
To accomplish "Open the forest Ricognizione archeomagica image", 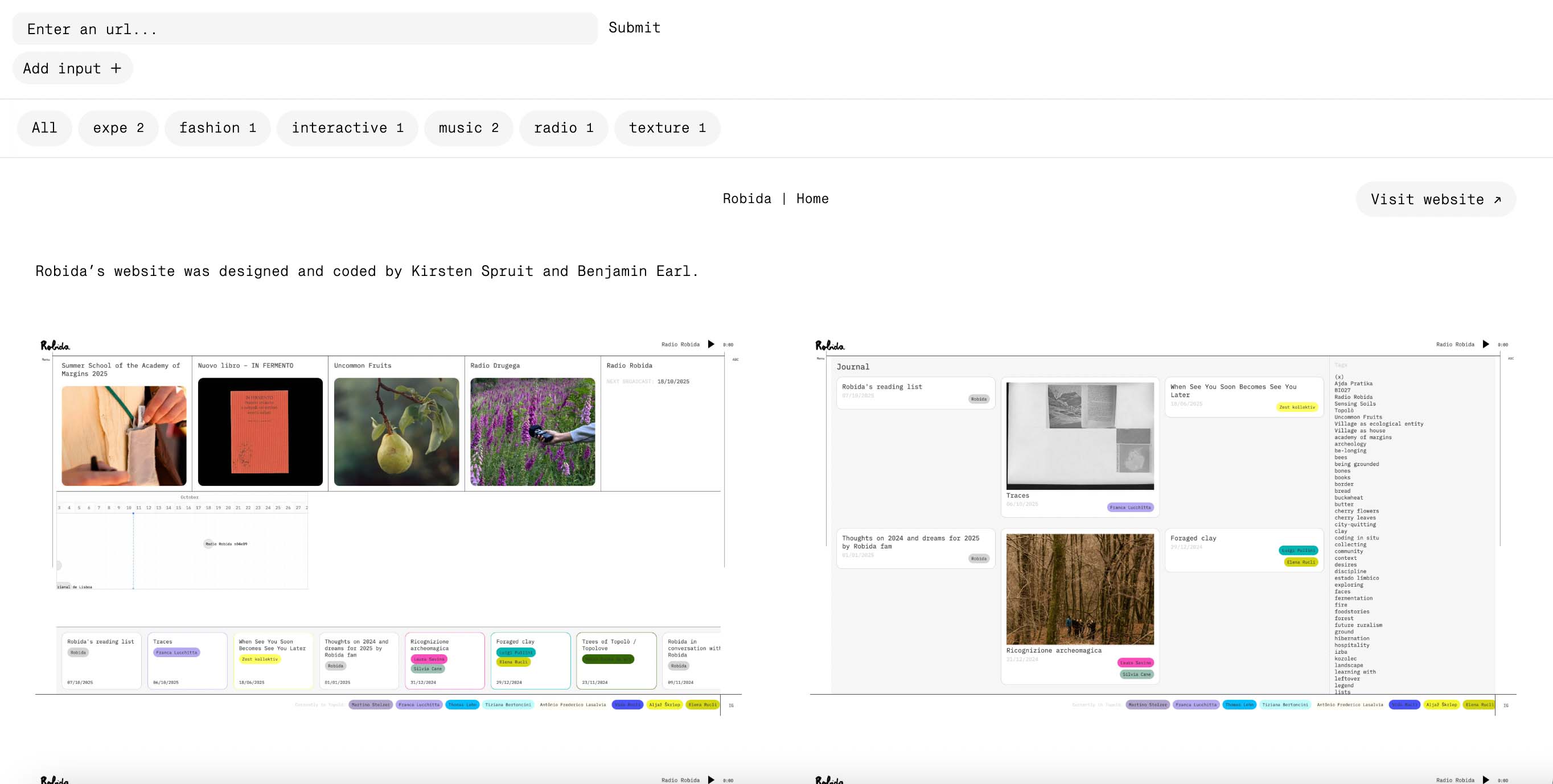I will [1080, 589].
